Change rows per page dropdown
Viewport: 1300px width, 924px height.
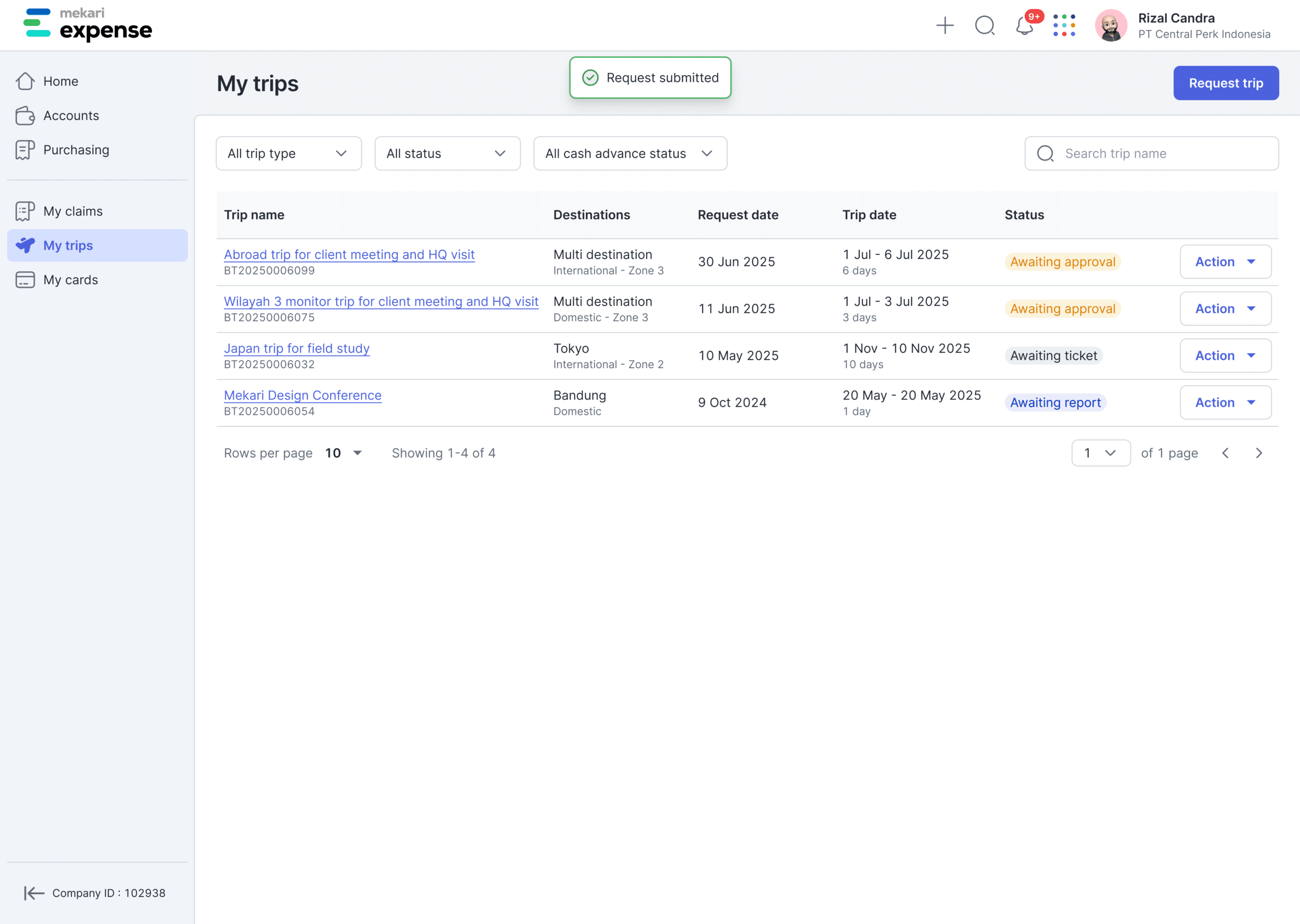pos(344,453)
